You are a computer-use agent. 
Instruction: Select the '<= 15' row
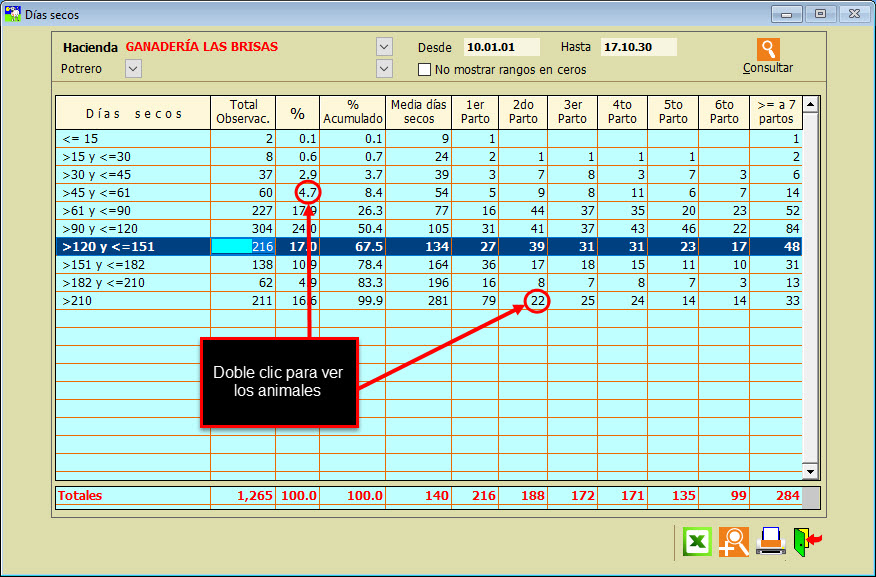pyautogui.click(x=132, y=139)
